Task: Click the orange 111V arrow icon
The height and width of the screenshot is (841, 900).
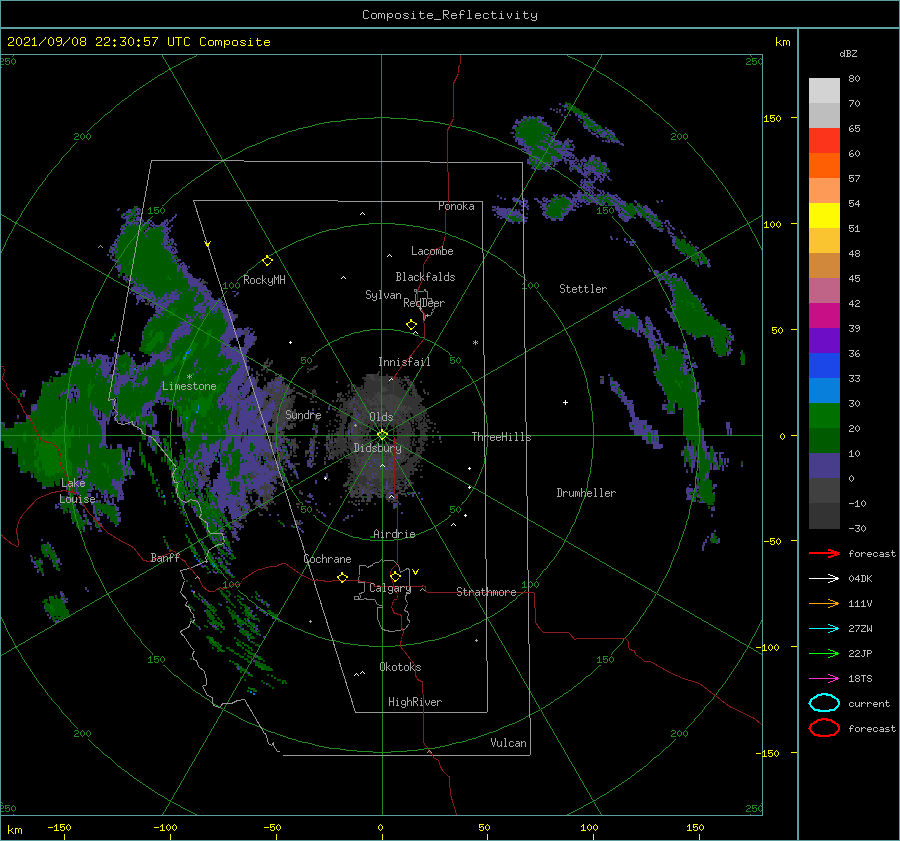Action: (824, 603)
